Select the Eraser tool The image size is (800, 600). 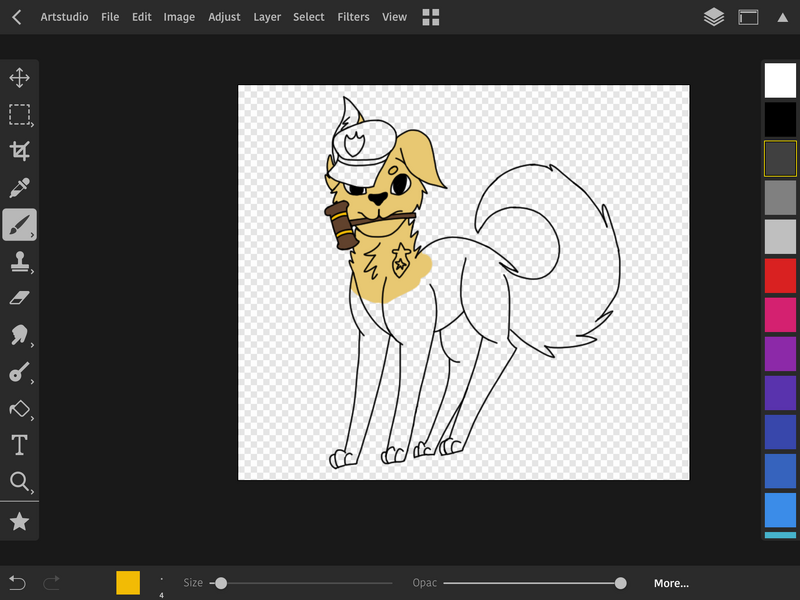pos(19,298)
